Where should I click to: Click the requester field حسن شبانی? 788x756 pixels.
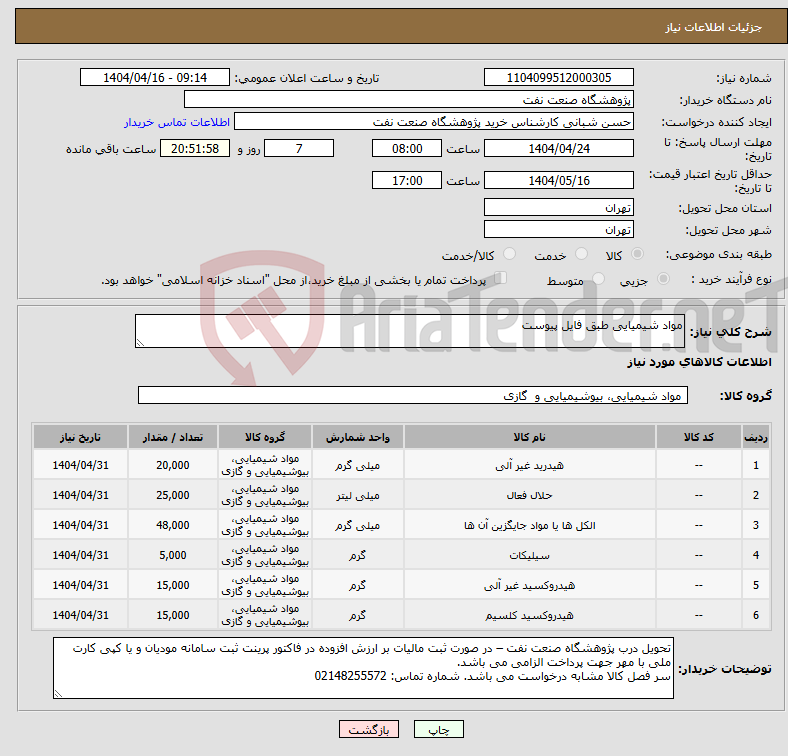(434, 122)
